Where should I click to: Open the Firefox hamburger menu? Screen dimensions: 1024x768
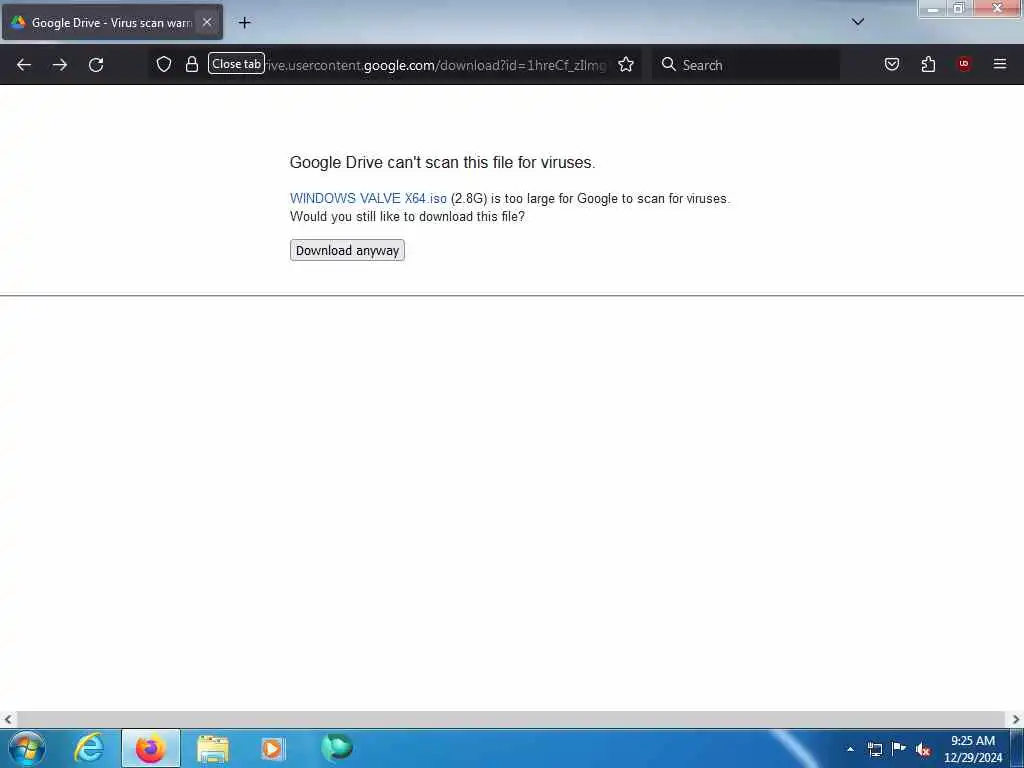pyautogui.click(x=999, y=64)
